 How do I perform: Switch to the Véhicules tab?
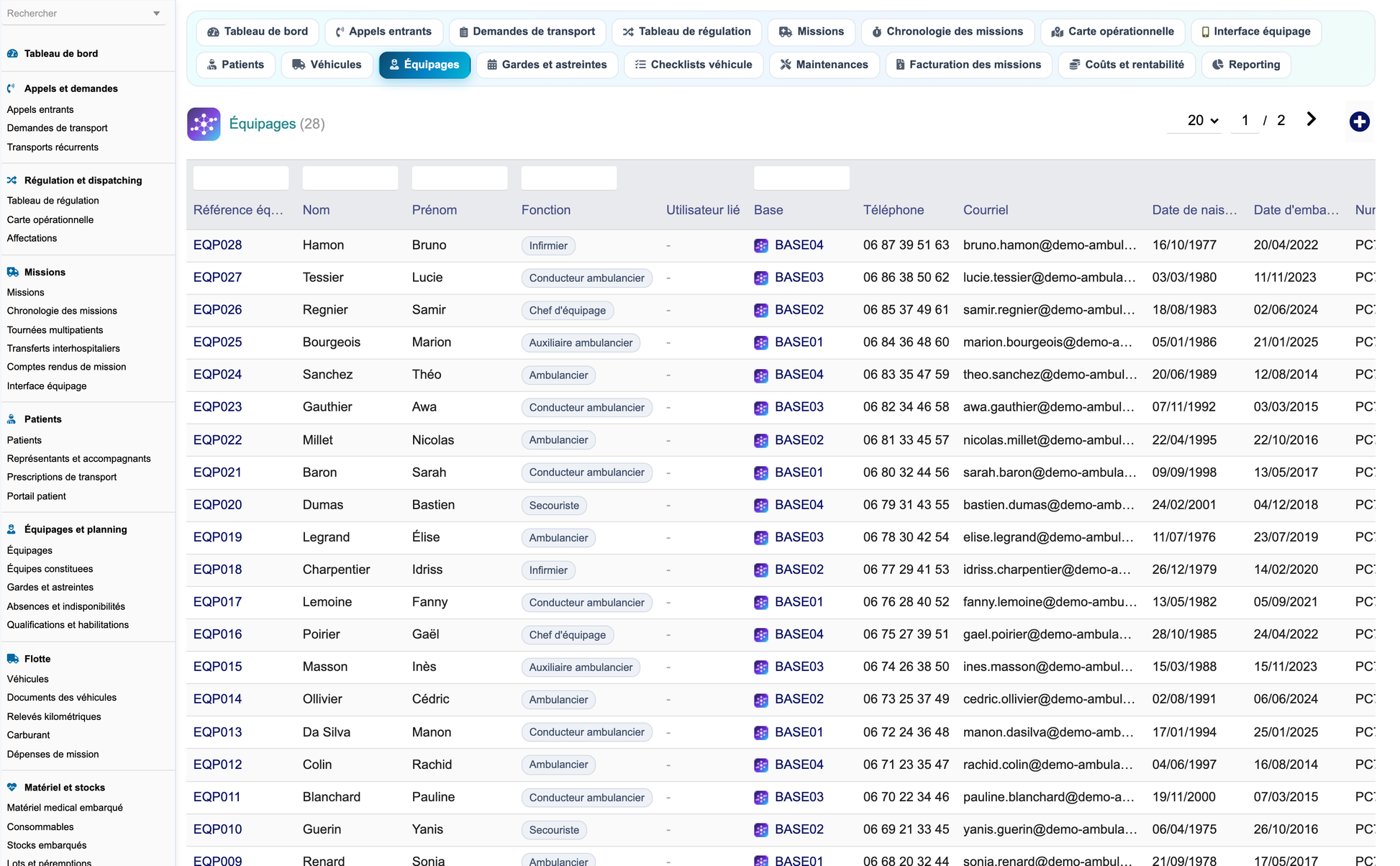pos(327,65)
